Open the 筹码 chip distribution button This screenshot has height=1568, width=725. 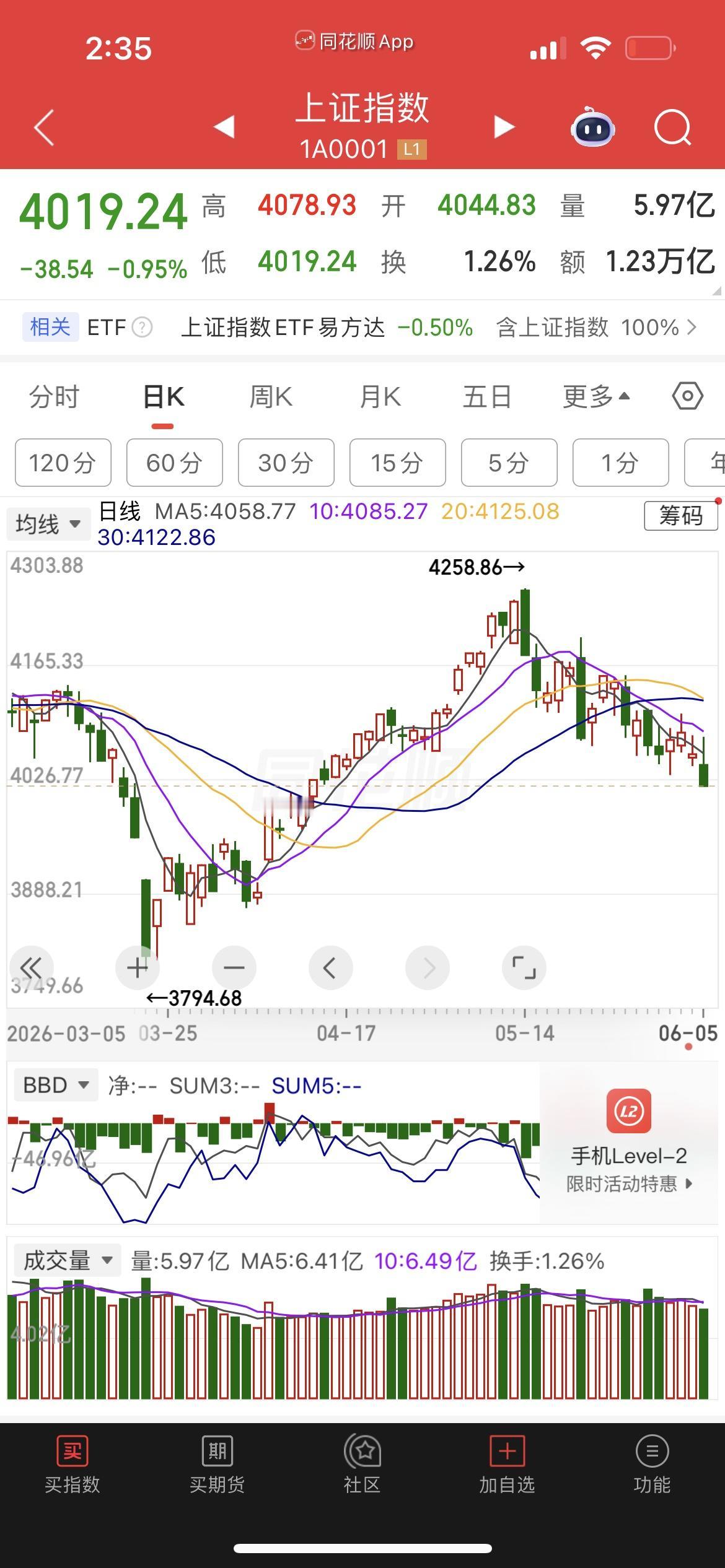(680, 515)
